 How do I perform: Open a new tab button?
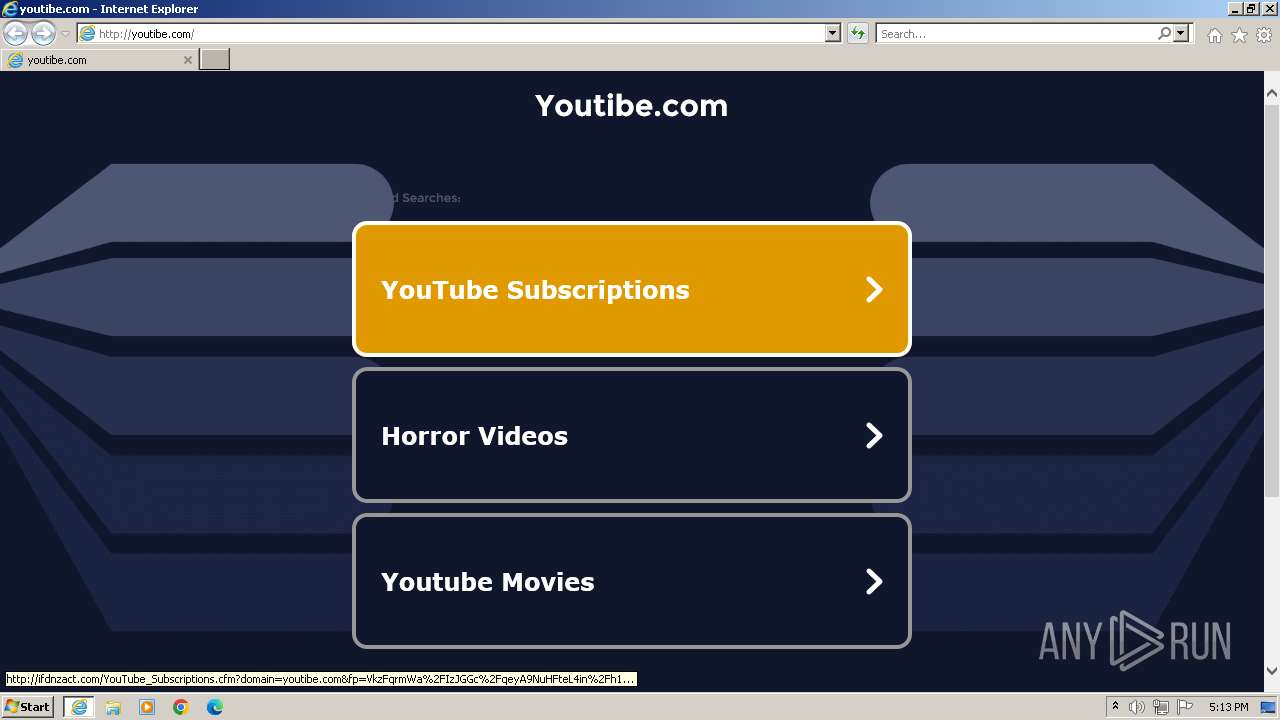click(x=215, y=60)
